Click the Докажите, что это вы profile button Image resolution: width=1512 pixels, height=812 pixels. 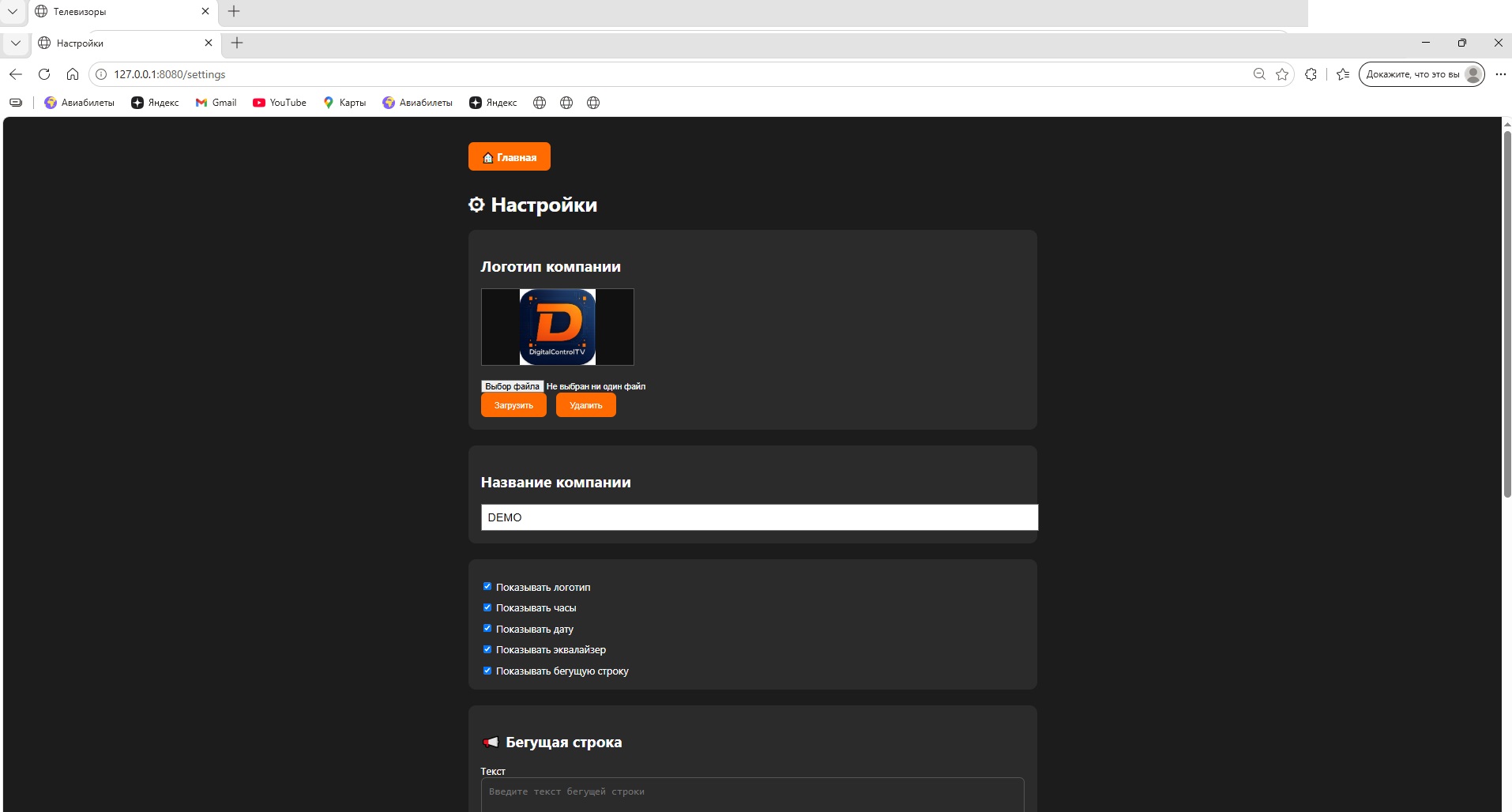1421,74
